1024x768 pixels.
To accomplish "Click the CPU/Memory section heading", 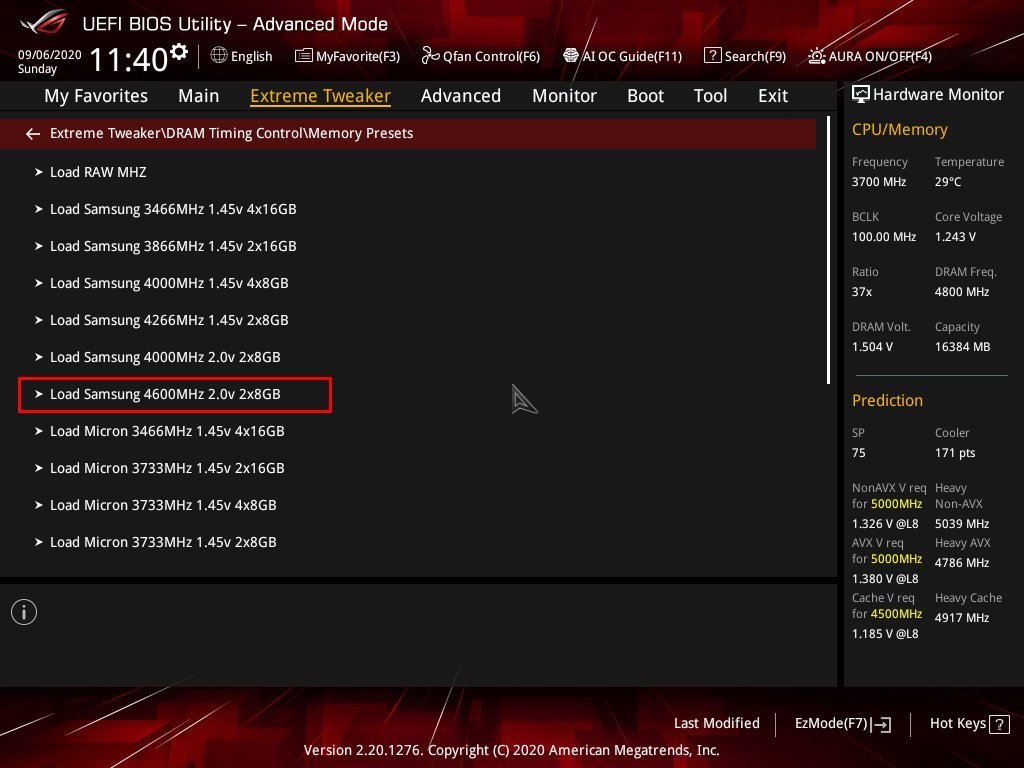I will (x=899, y=130).
